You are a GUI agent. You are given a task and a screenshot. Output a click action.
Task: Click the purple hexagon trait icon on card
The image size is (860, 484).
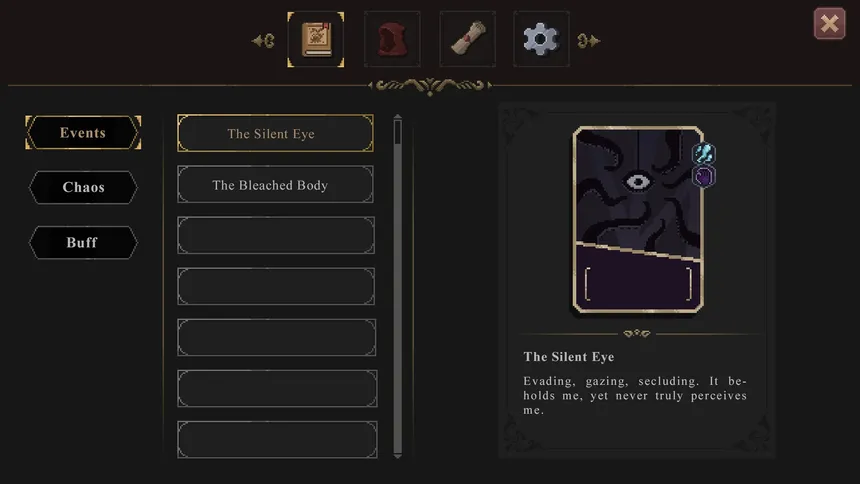(x=704, y=177)
